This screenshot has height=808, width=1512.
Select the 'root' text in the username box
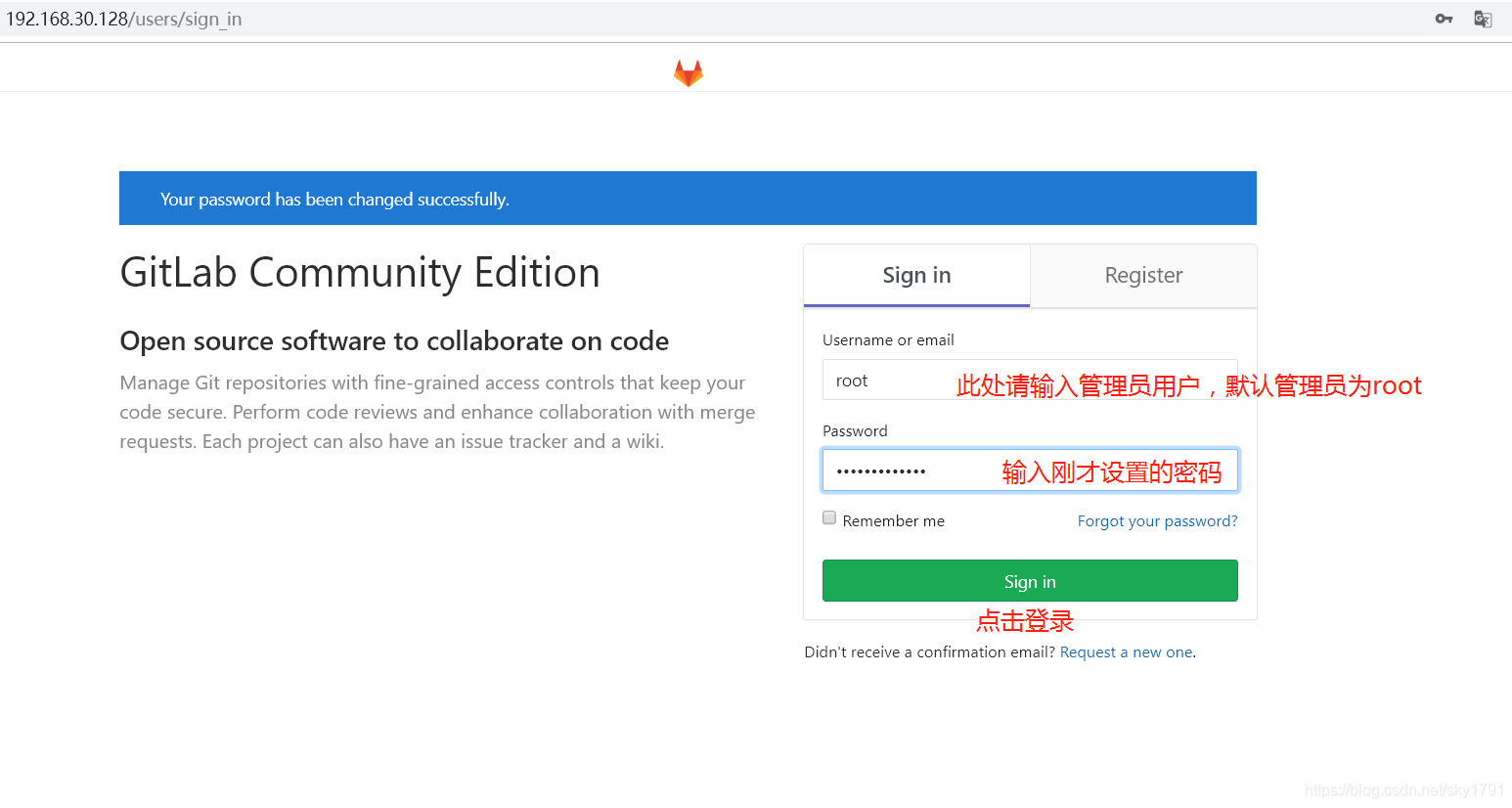(x=850, y=380)
